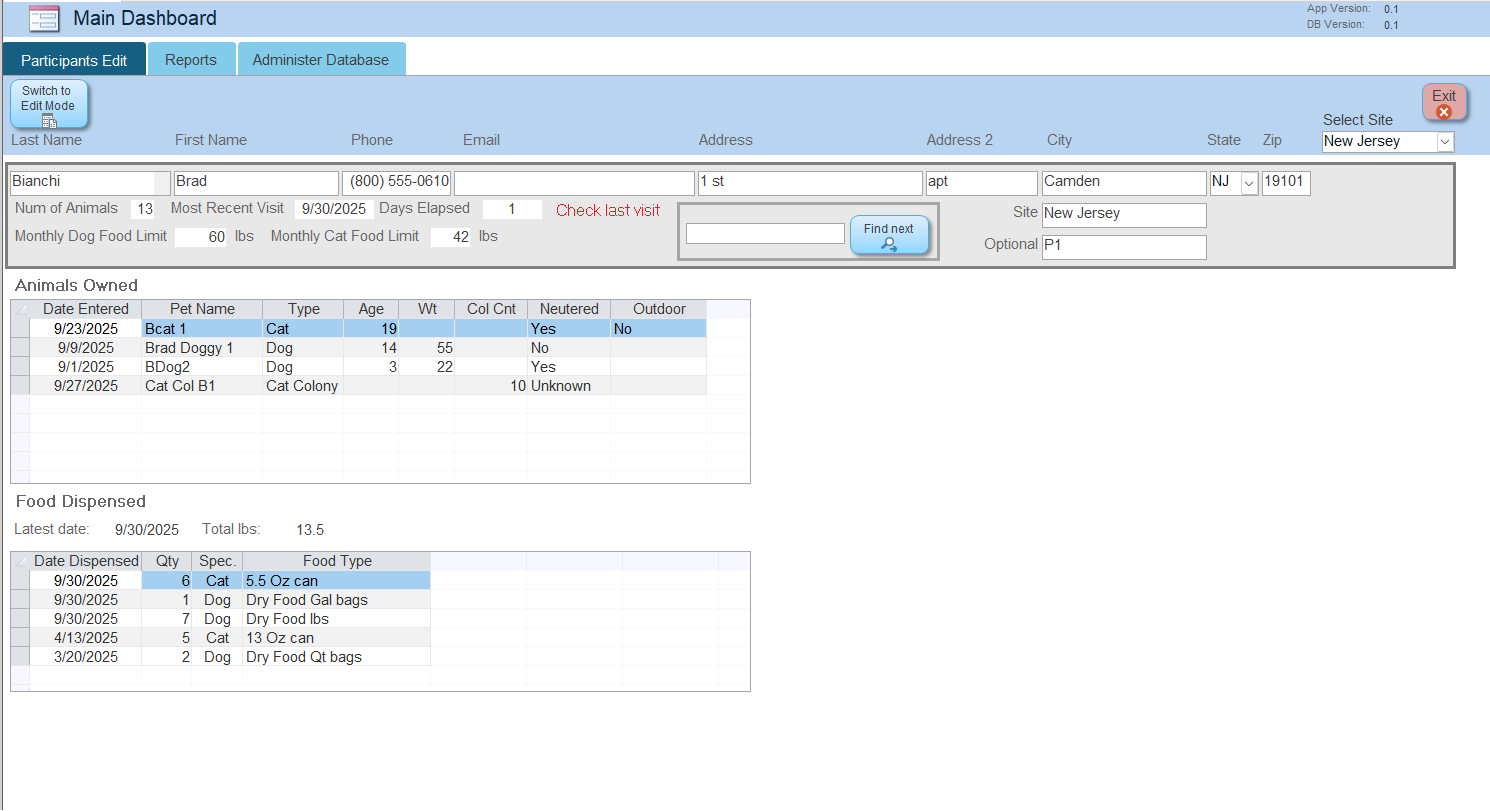Viewport: 1490px width, 811px height.
Task: Click the Outdoor column header
Action: point(659,309)
